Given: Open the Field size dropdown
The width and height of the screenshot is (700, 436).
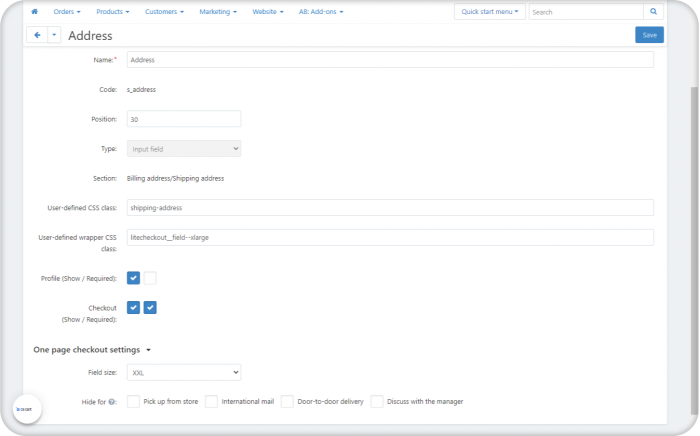Looking at the screenshot, I should point(184,372).
